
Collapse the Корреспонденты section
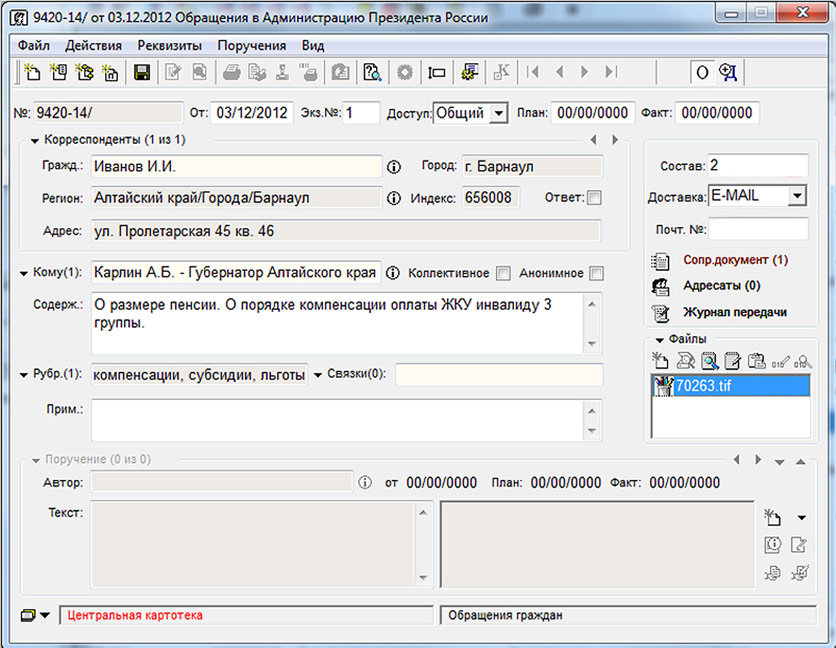tap(35, 141)
